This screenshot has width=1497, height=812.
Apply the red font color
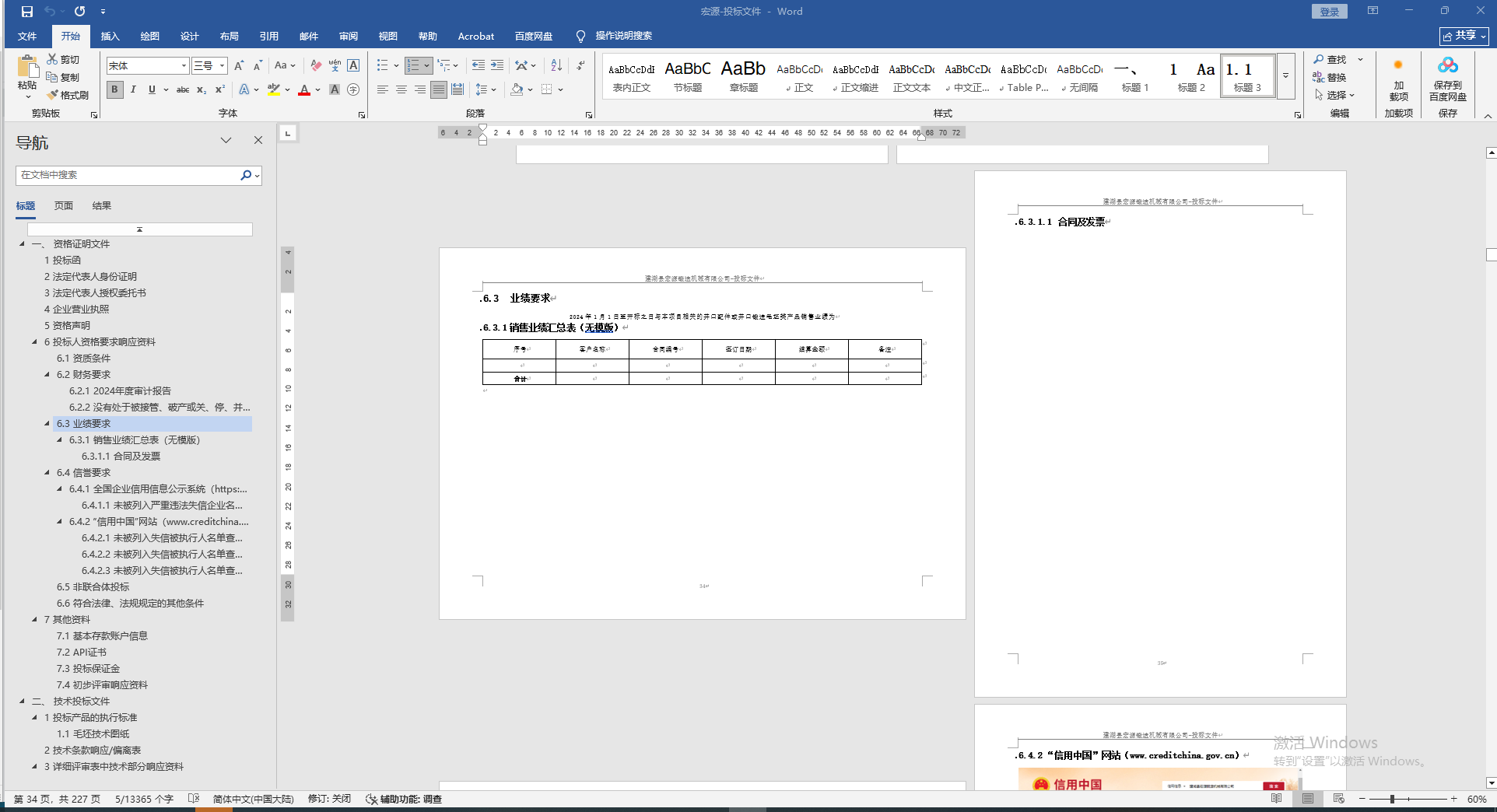(x=304, y=89)
